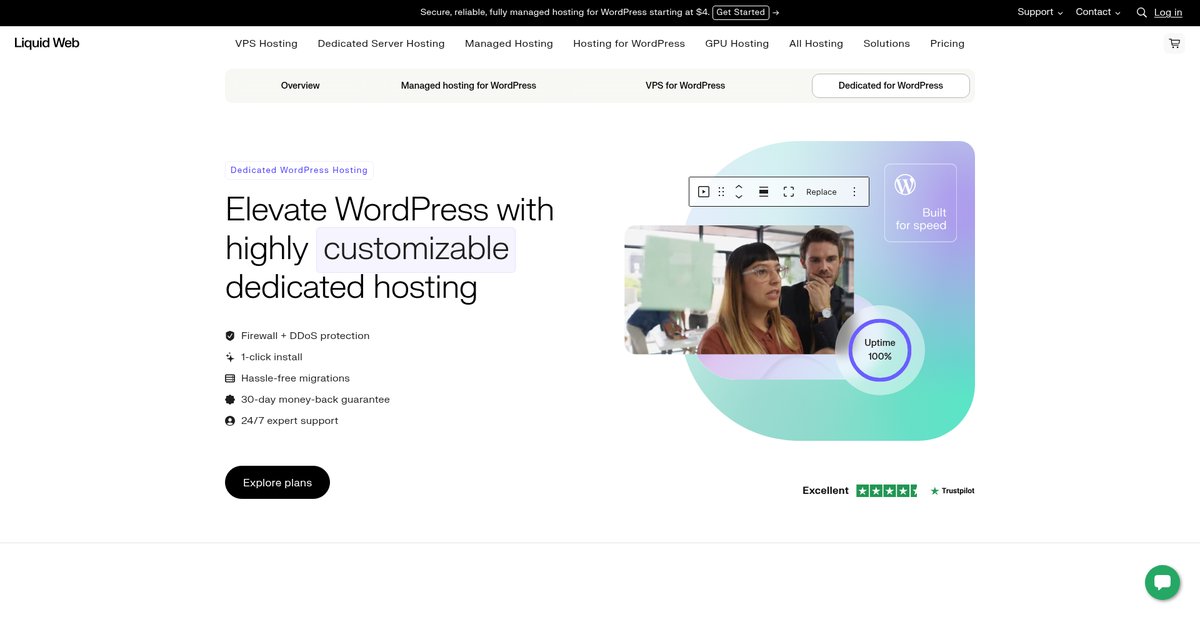
Task: Click the Liquid Web logo
Action: coord(47,43)
